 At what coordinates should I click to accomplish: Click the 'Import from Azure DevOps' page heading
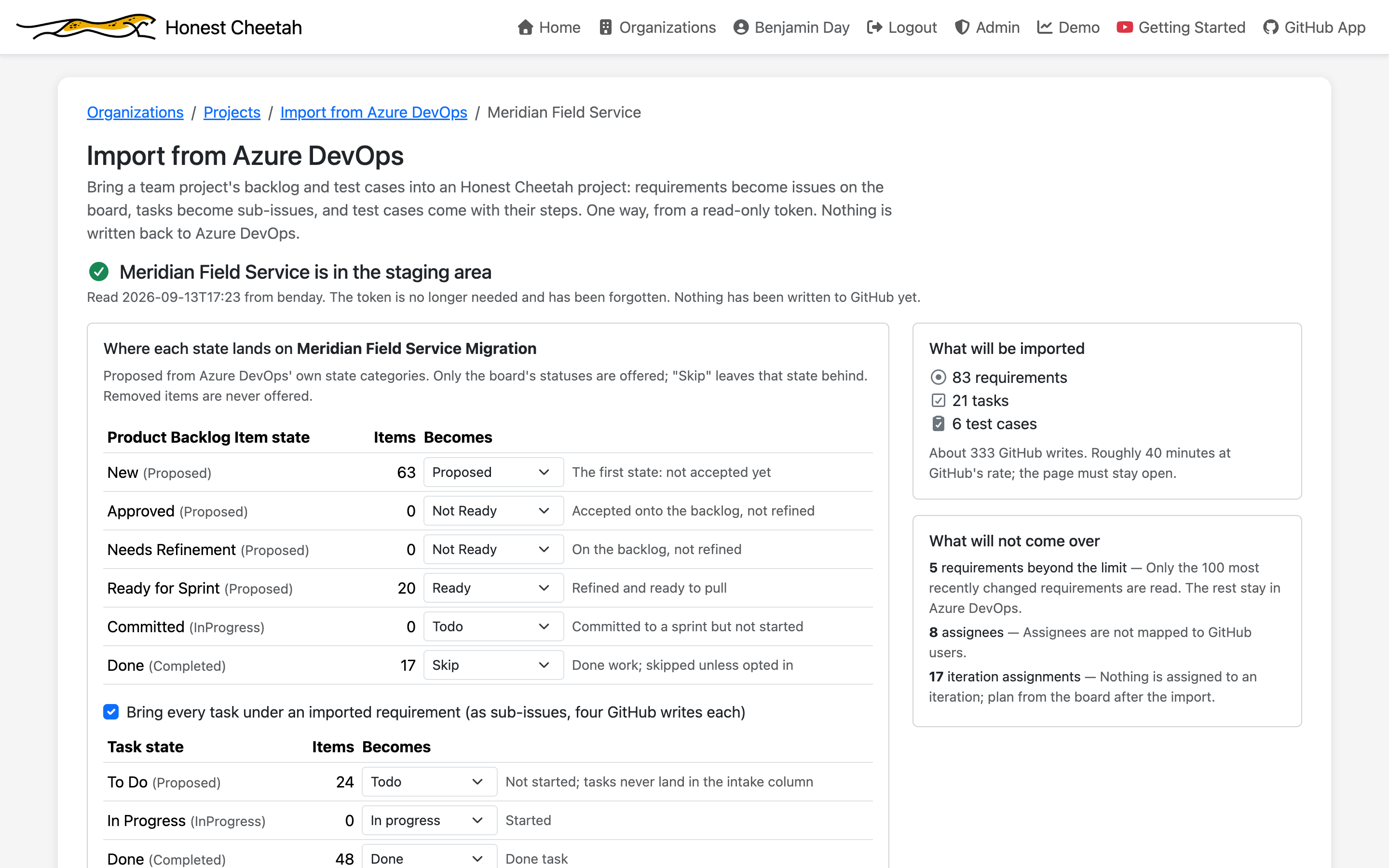(245, 156)
